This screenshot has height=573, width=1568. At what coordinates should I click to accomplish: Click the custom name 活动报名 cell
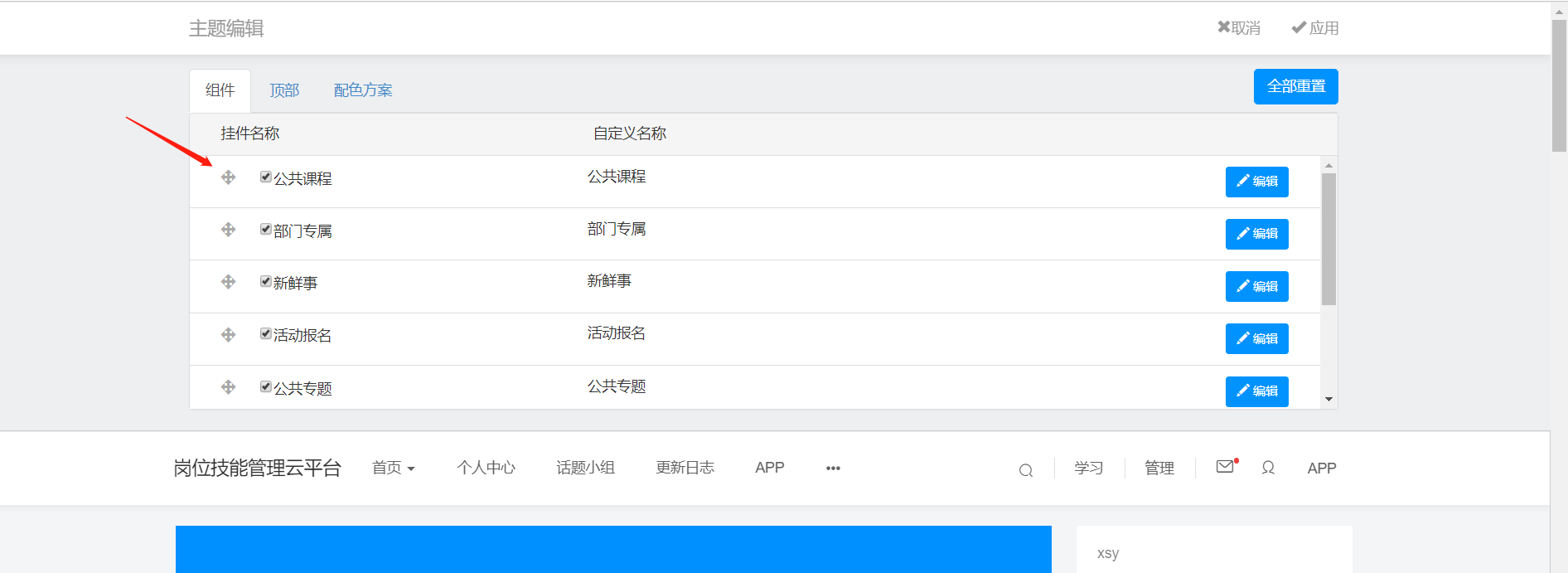pos(617,333)
